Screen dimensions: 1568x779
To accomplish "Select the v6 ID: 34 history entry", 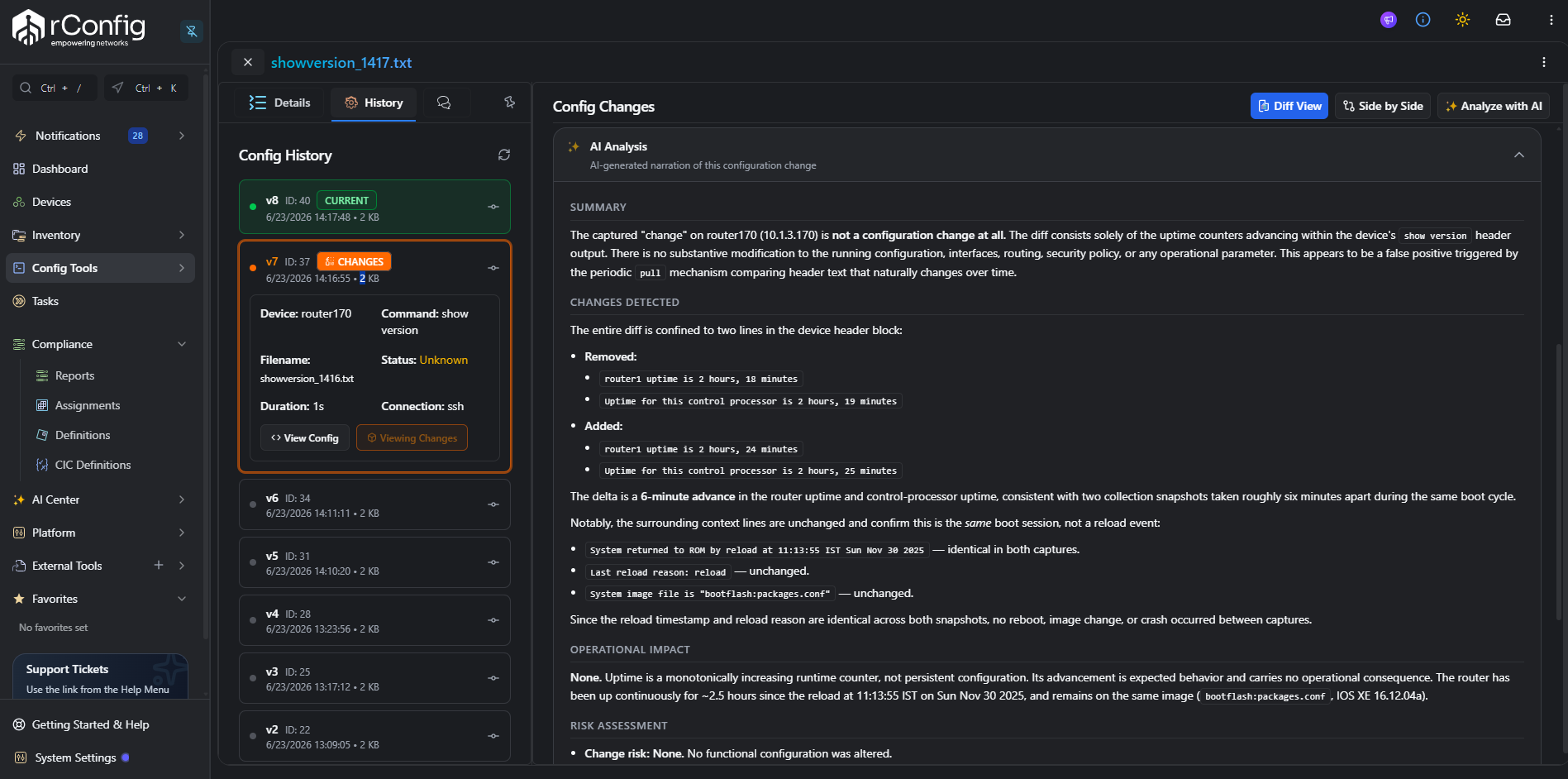I will (374, 504).
